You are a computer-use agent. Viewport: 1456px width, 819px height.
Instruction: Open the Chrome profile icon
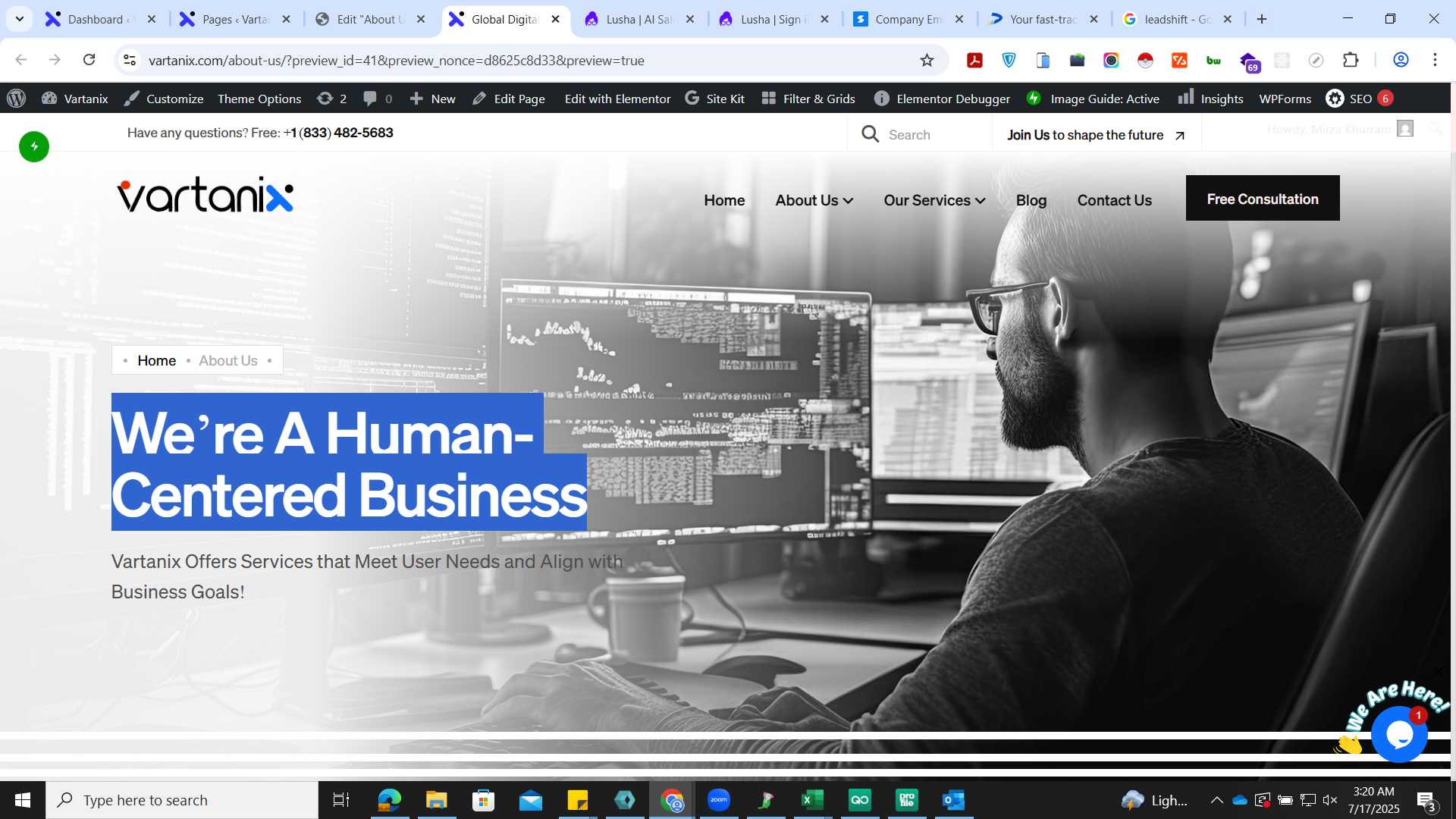[x=1401, y=60]
